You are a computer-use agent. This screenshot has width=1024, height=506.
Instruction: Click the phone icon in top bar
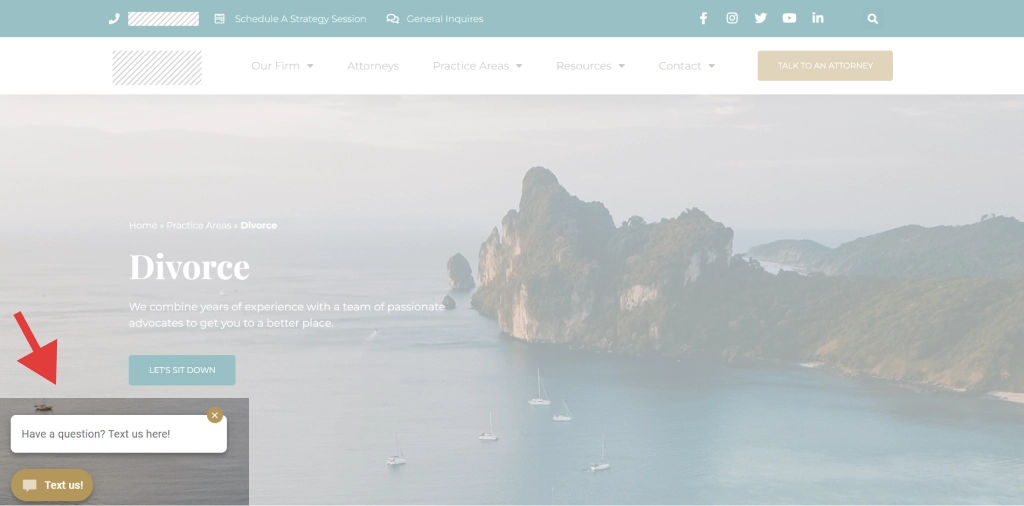point(114,19)
